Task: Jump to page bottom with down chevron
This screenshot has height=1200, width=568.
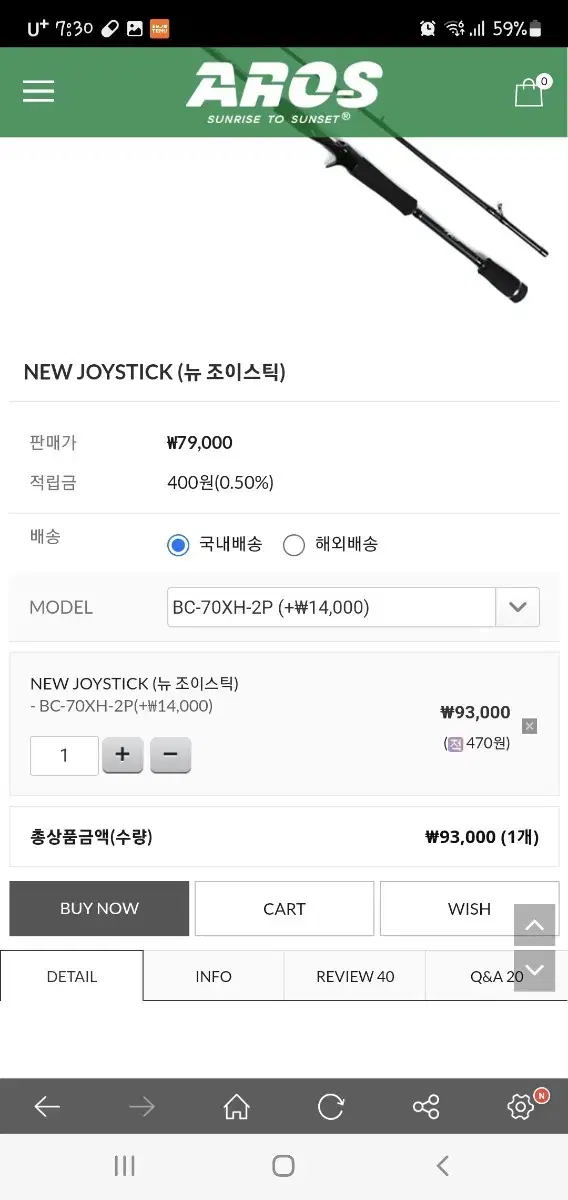Action: pyautogui.click(x=534, y=970)
